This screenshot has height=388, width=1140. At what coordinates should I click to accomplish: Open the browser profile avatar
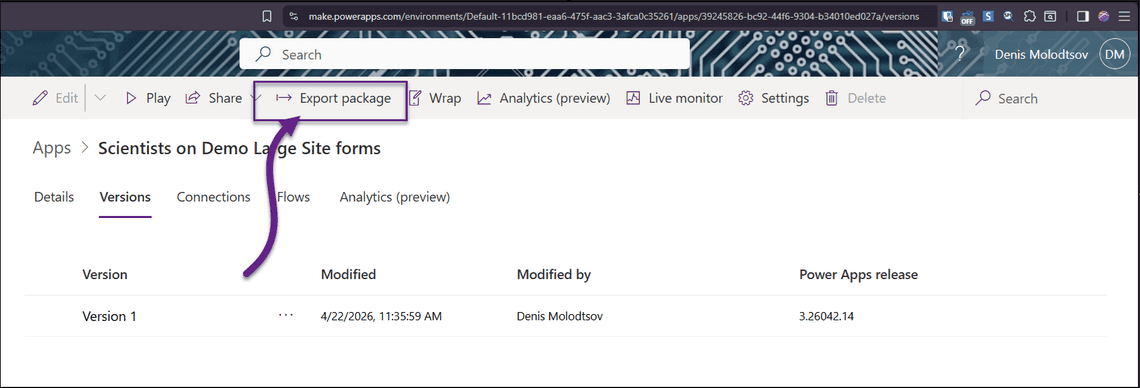[1104, 16]
